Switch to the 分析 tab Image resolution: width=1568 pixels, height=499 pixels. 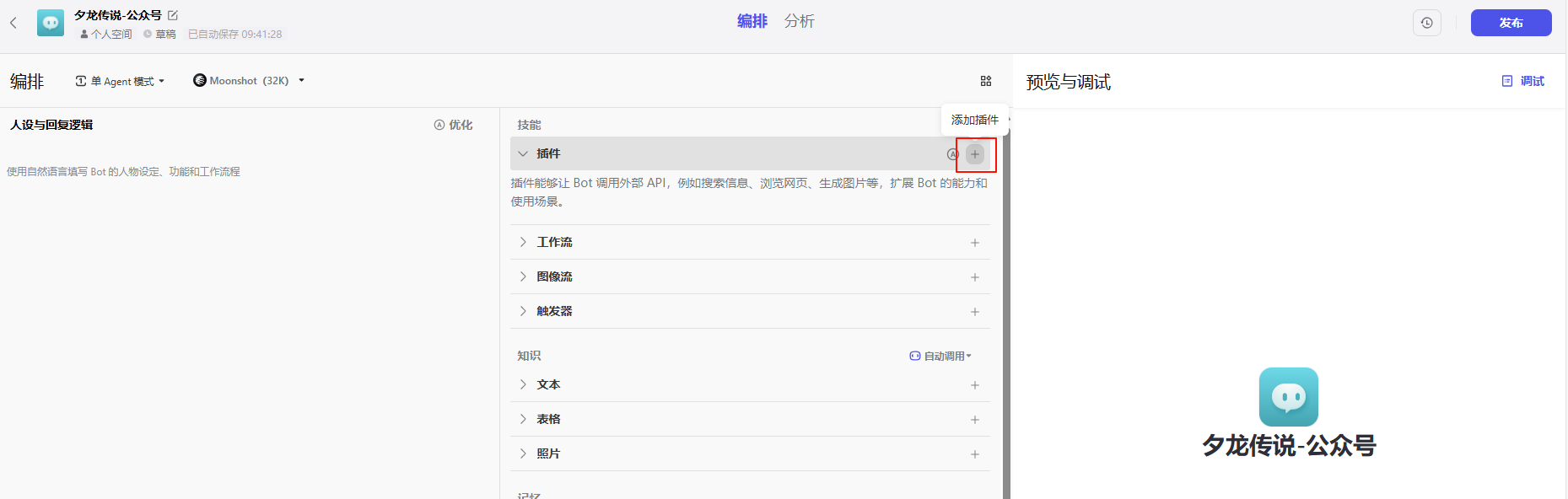point(799,21)
